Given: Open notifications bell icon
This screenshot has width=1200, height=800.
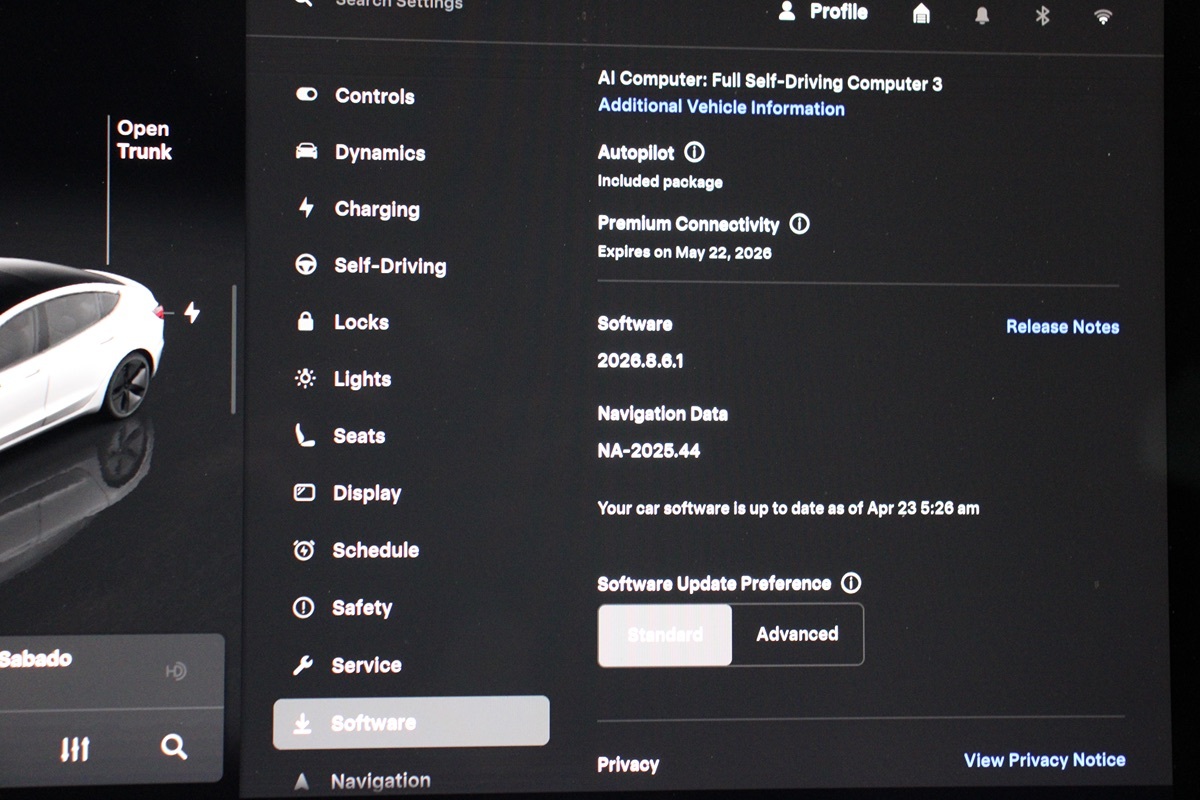Looking at the screenshot, I should tap(982, 15).
